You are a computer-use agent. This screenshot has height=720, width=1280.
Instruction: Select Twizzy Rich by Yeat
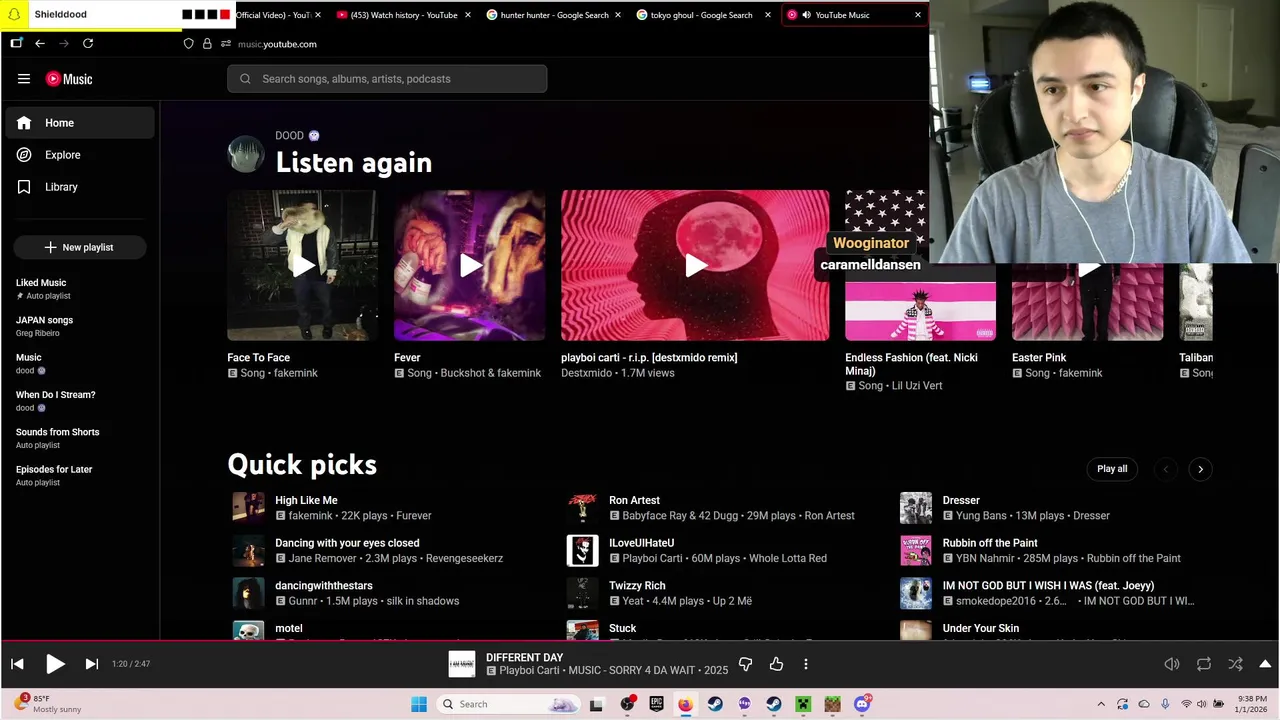637,586
